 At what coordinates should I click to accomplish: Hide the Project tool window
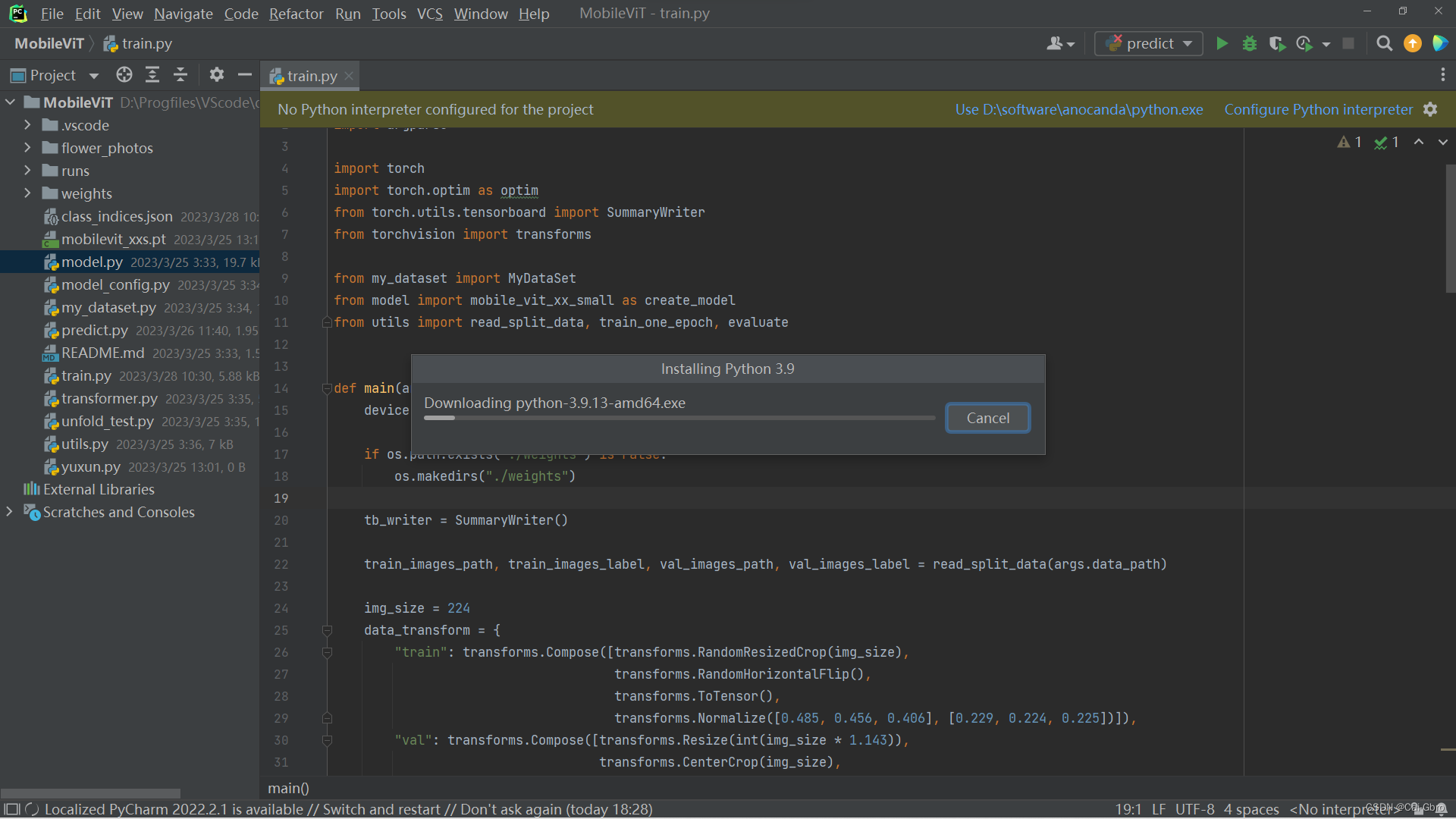pos(244,74)
